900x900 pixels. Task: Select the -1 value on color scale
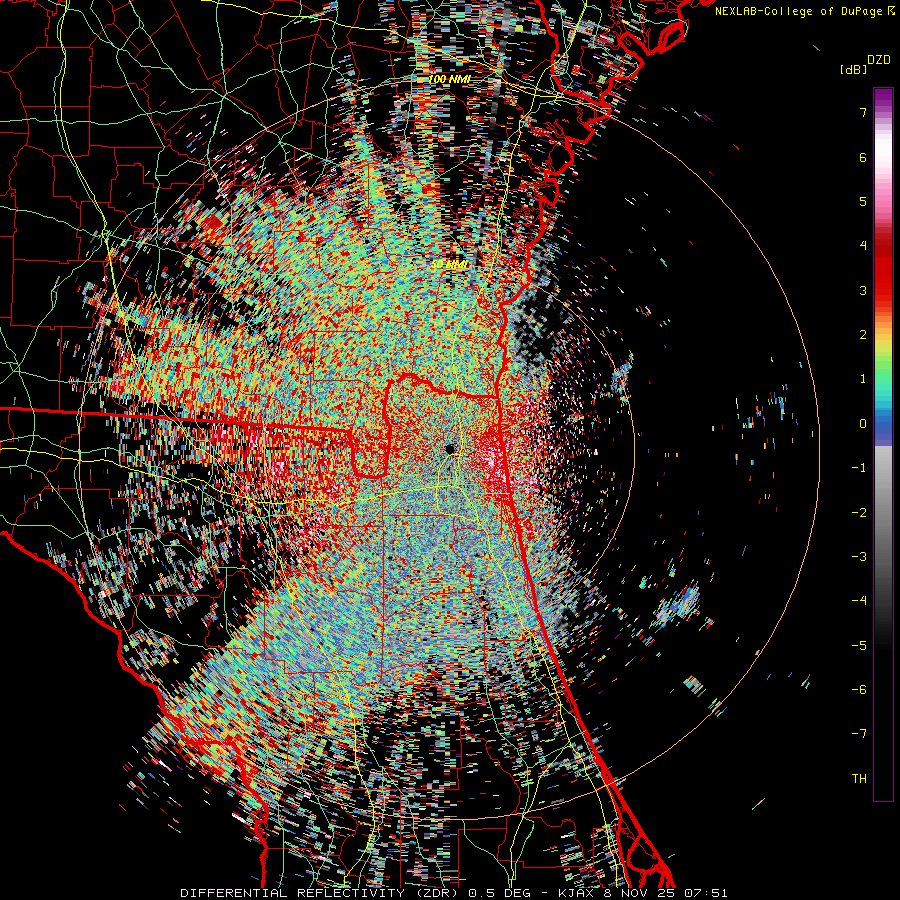click(859, 468)
